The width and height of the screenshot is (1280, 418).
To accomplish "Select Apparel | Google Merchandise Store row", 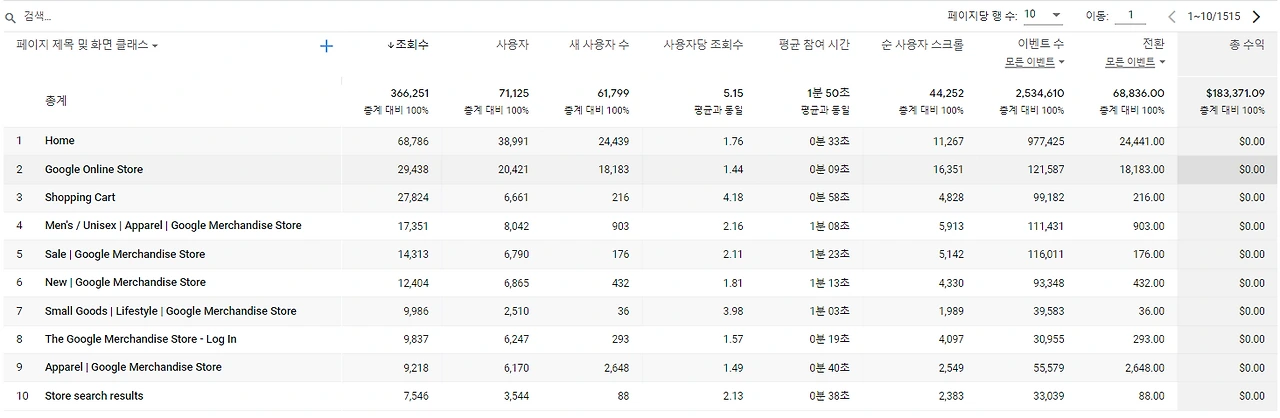I will (133, 367).
